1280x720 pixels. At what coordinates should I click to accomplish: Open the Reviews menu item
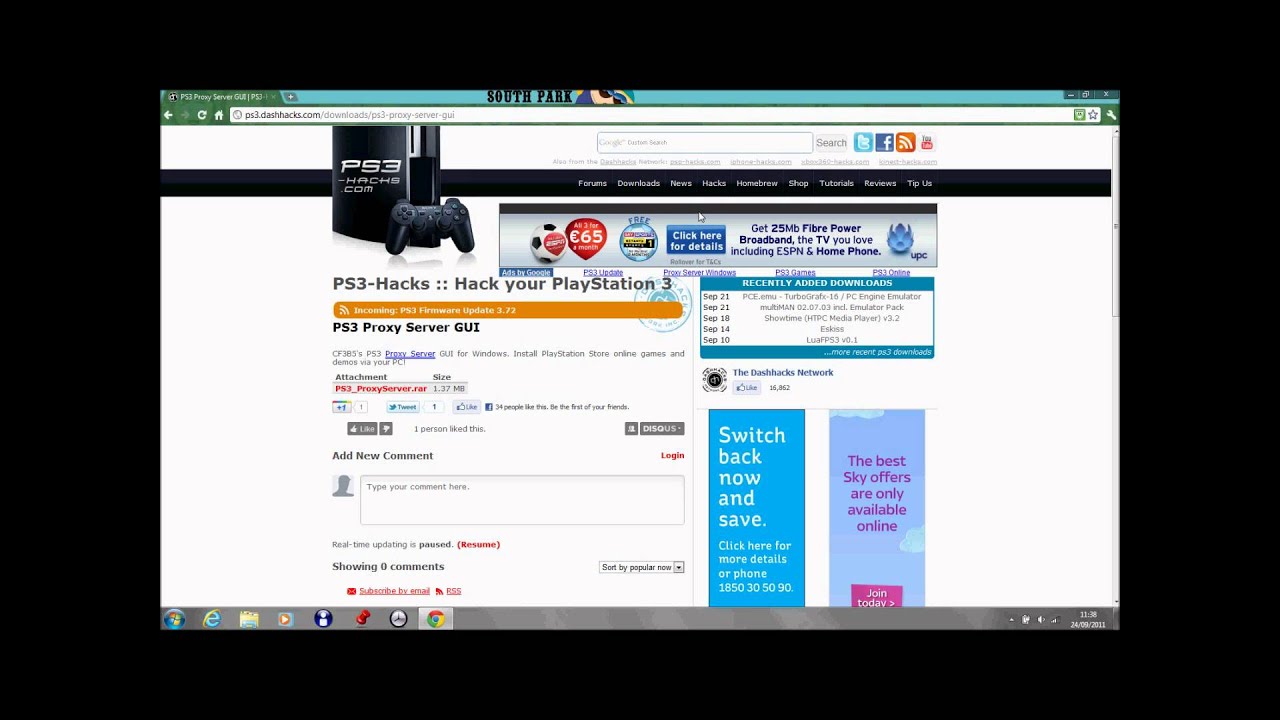tap(880, 183)
